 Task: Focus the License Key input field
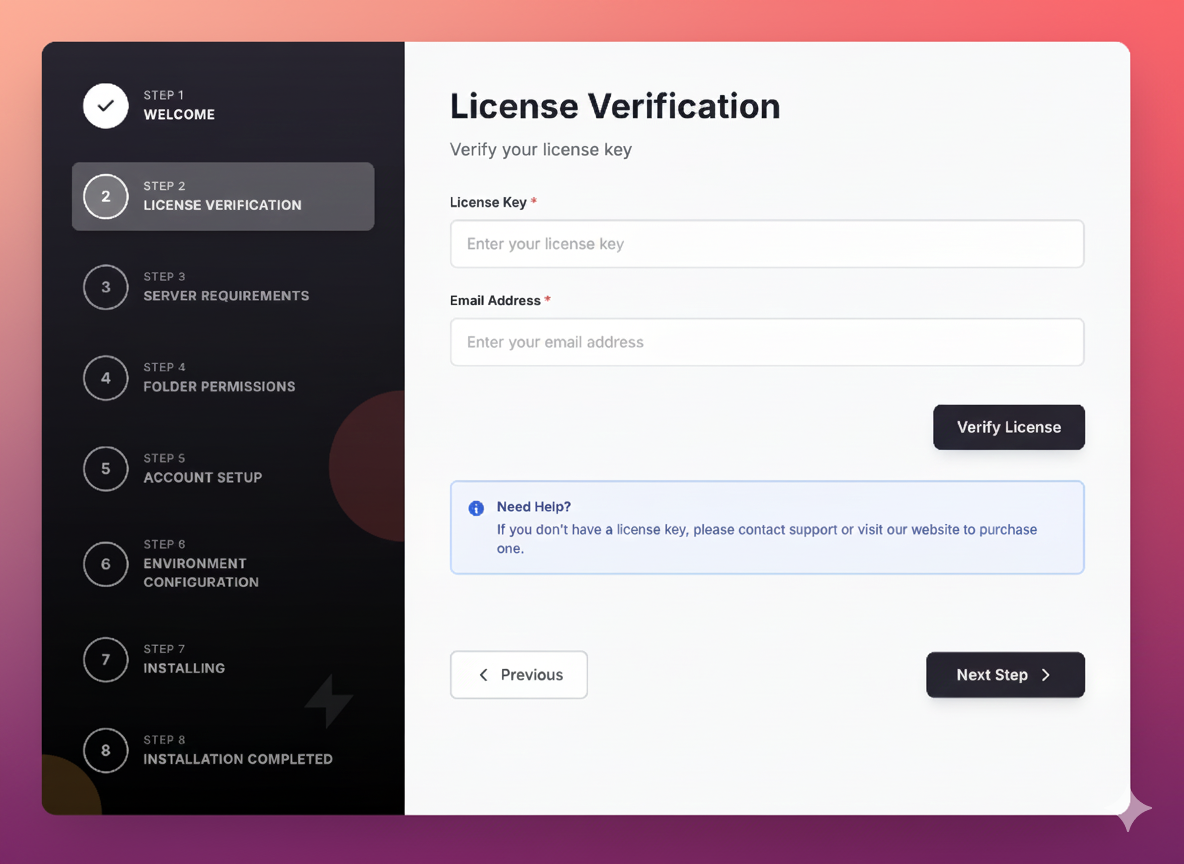(767, 244)
